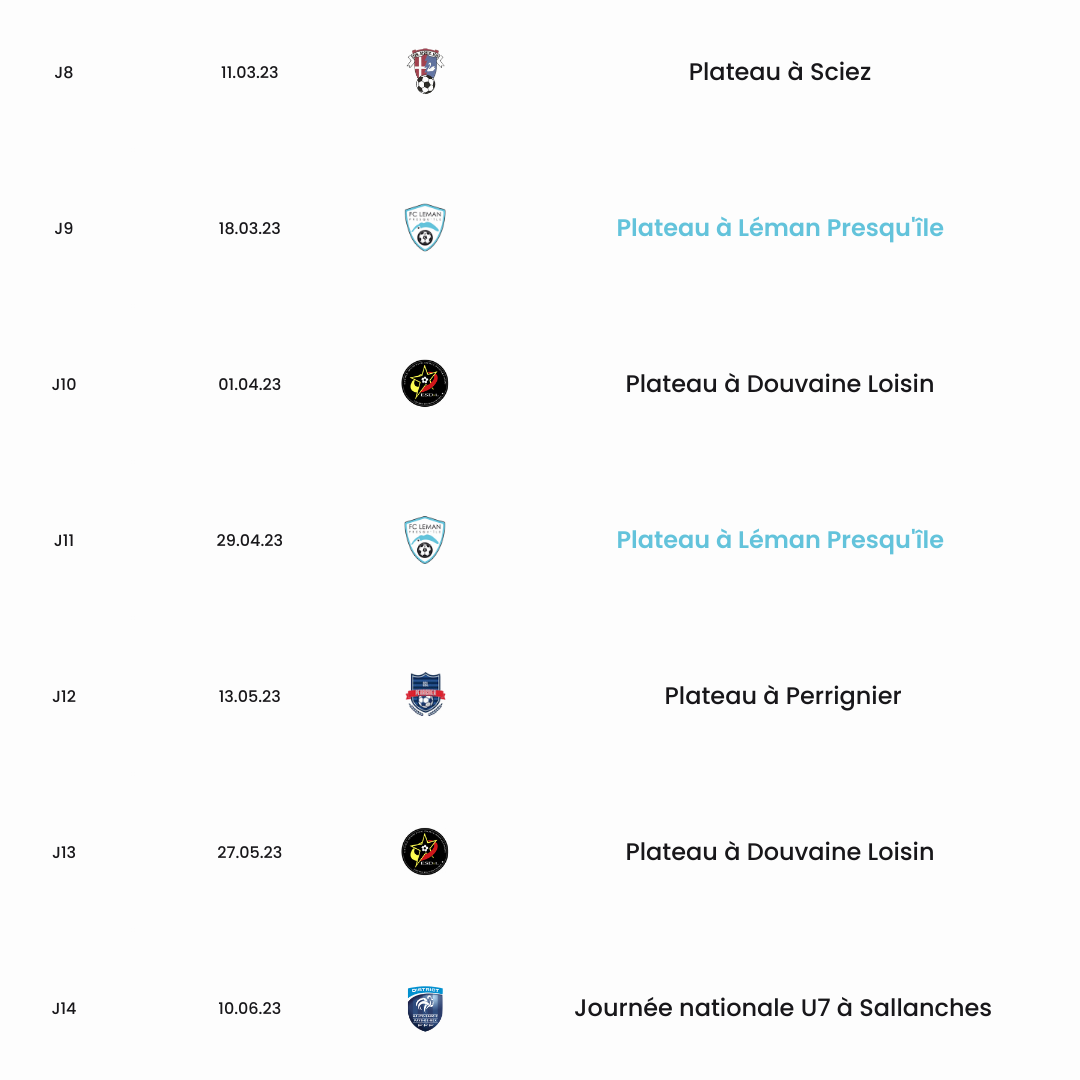Click the District crest for J14
Image resolution: width=1080 pixels, height=1080 pixels.
425,1008
